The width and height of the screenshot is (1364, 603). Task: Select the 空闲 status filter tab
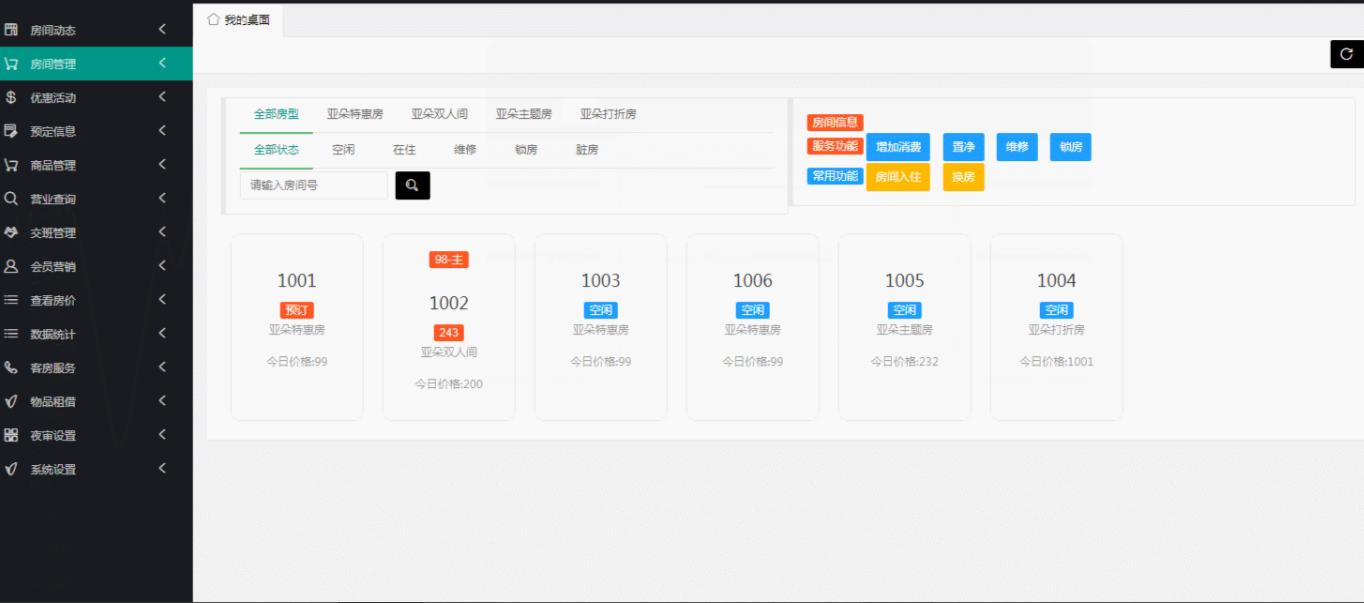pyautogui.click(x=343, y=150)
